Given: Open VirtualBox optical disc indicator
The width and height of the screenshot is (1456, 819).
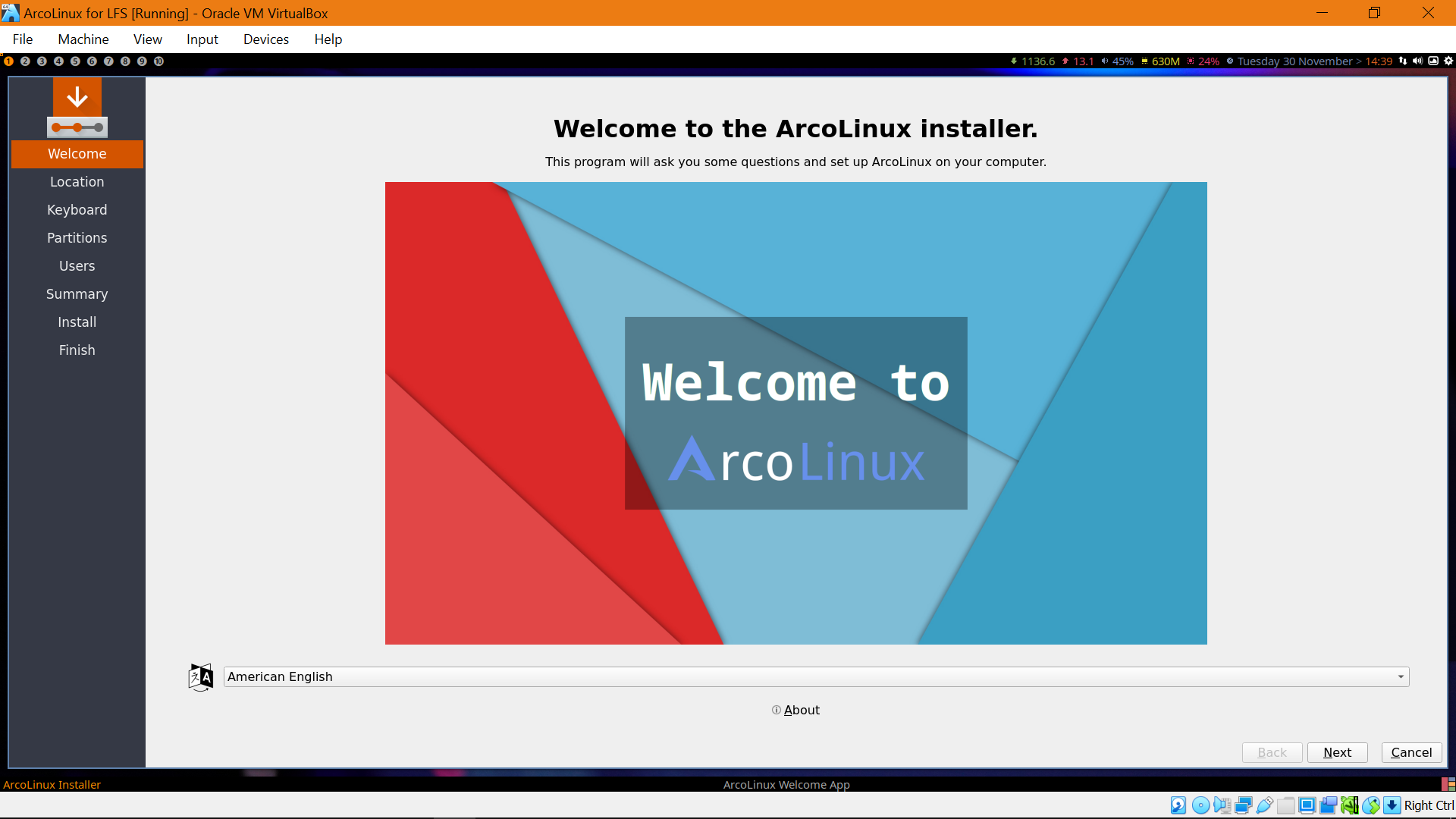Looking at the screenshot, I should tap(1200, 805).
